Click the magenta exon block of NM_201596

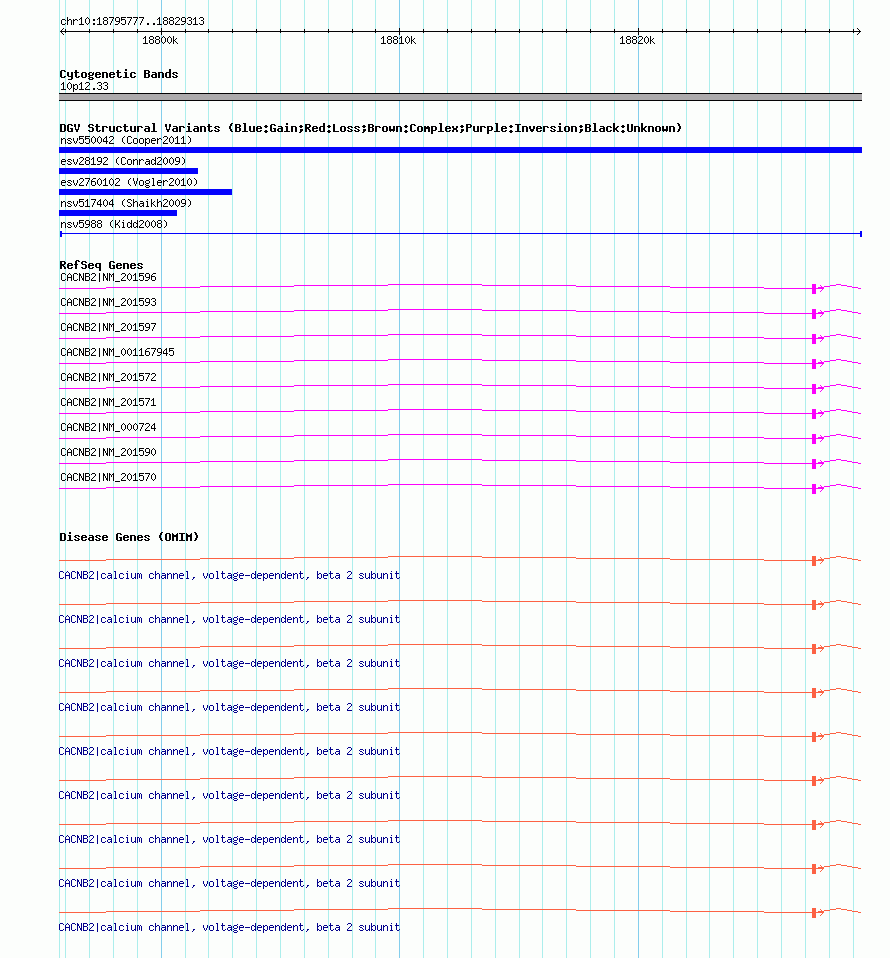click(x=814, y=289)
